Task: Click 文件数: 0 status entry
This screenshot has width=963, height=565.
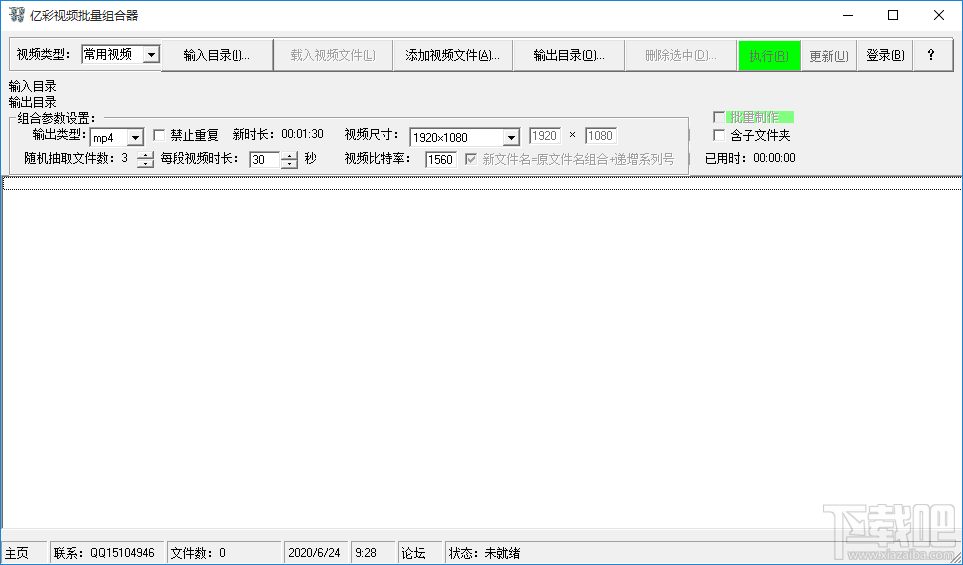Action: point(198,553)
